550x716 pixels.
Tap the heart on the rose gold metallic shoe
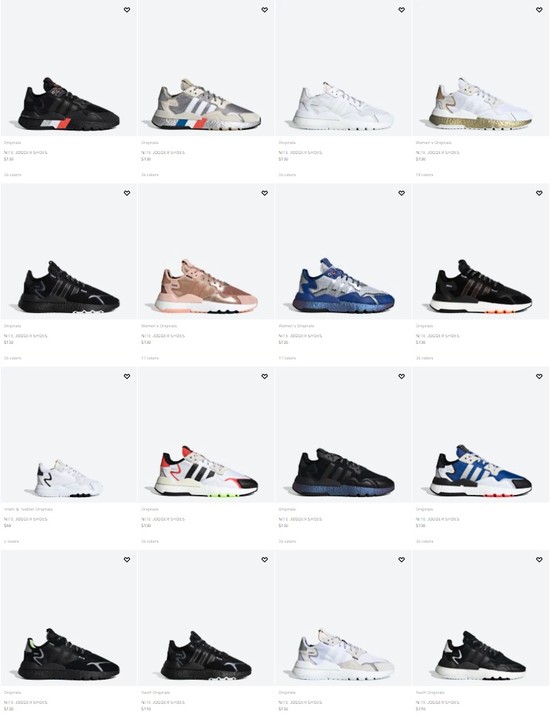(264, 193)
